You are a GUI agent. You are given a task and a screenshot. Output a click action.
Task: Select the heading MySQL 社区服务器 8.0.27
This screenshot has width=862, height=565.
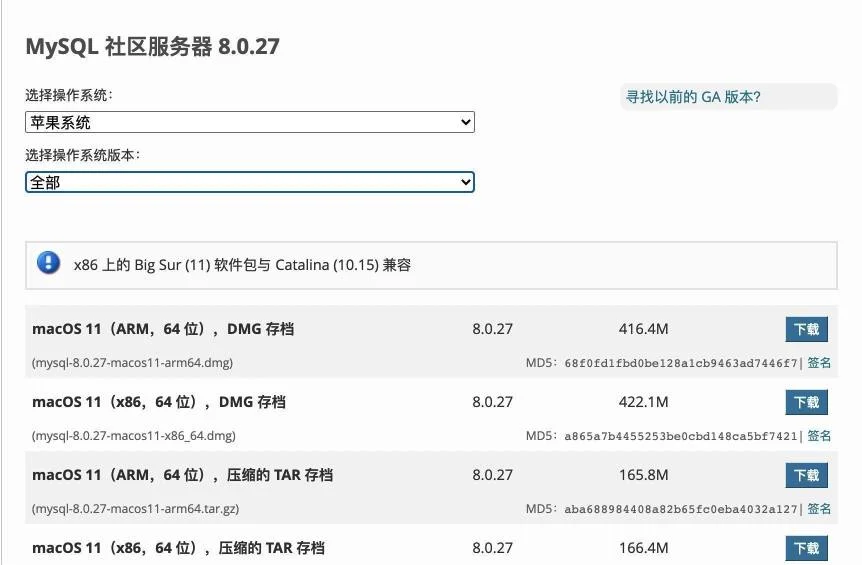pos(152,46)
